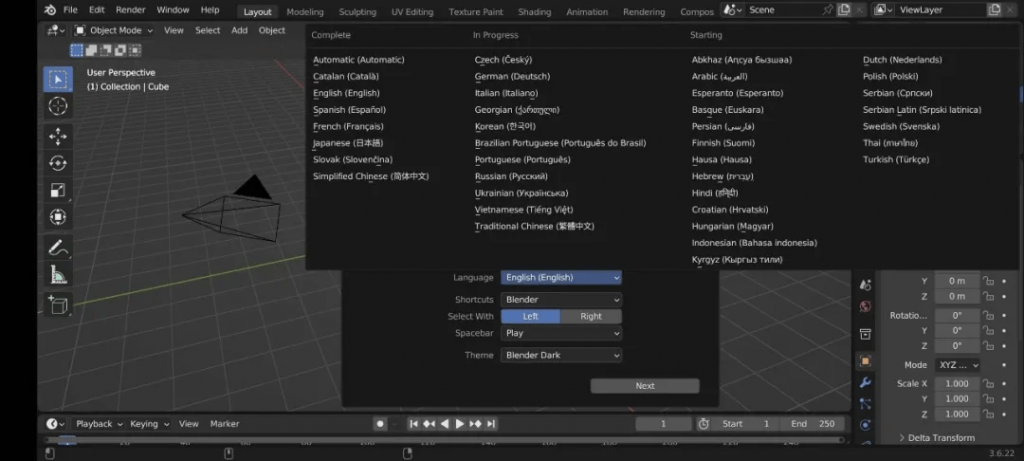
Task: Click the Add Cube tool icon
Action: (x=58, y=305)
